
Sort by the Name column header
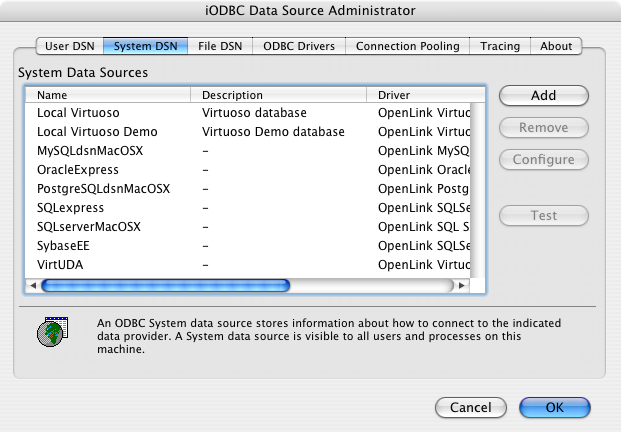pos(108,95)
